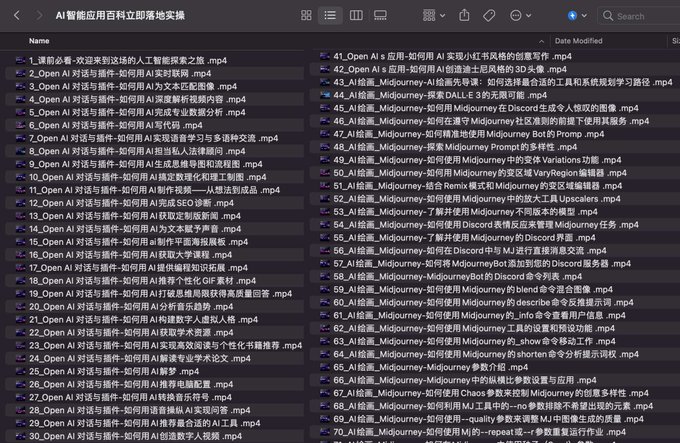Click video icon of file 25_Open AI 如何用AI解梦
The width and height of the screenshot is (680, 443).
[x=20, y=371]
